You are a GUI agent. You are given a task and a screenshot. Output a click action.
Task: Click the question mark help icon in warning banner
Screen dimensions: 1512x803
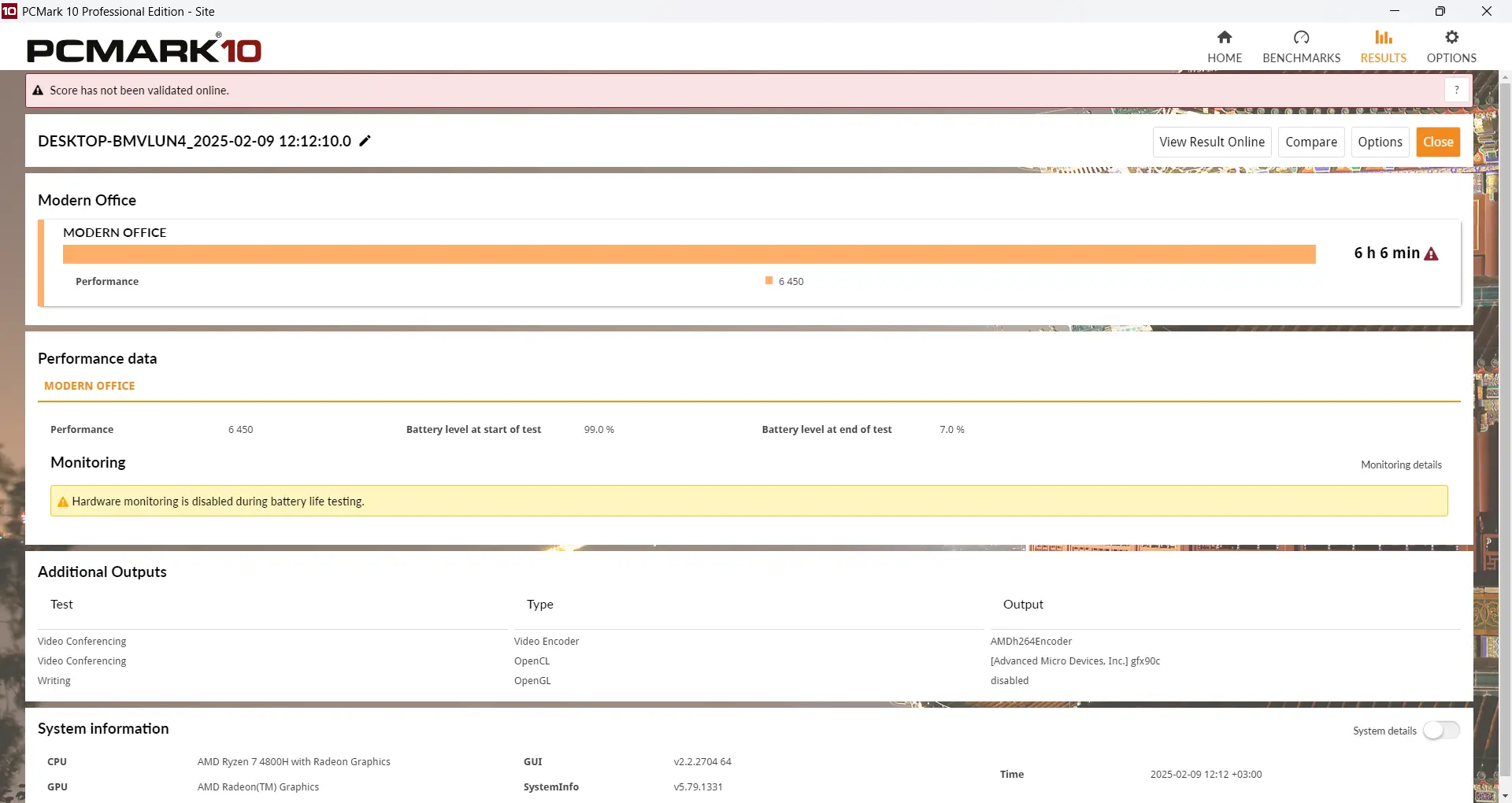[x=1457, y=90]
